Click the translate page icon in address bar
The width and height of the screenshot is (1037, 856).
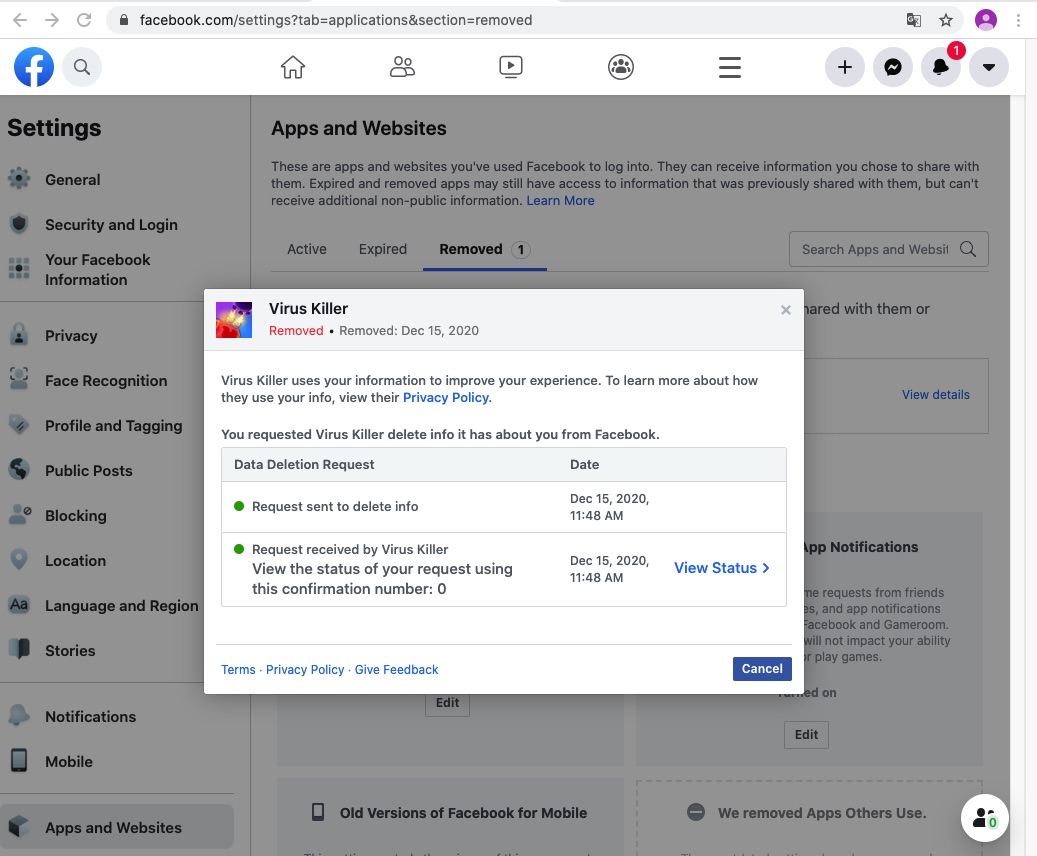pos(913,20)
